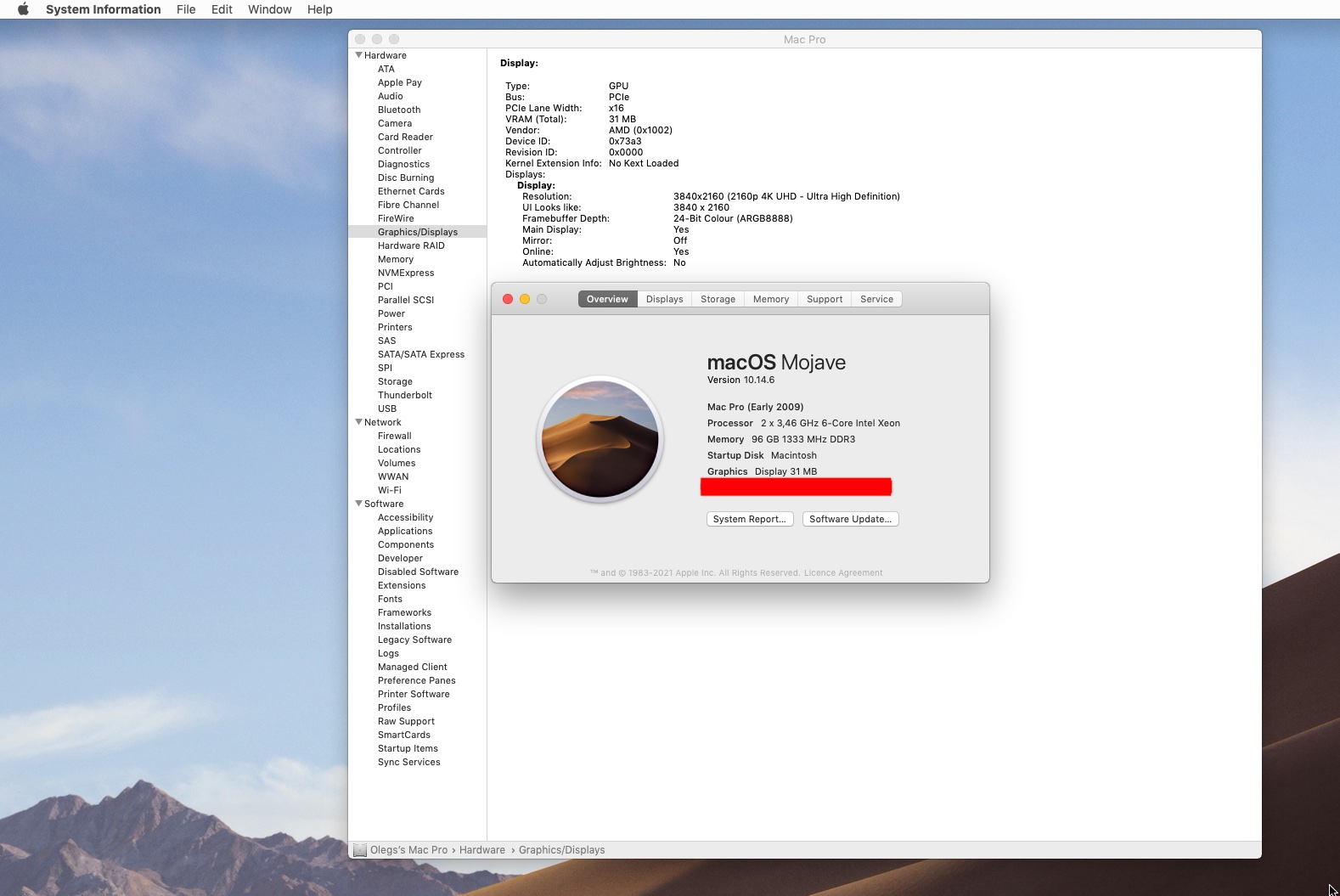Select ATA in the Hardware list

coord(386,69)
